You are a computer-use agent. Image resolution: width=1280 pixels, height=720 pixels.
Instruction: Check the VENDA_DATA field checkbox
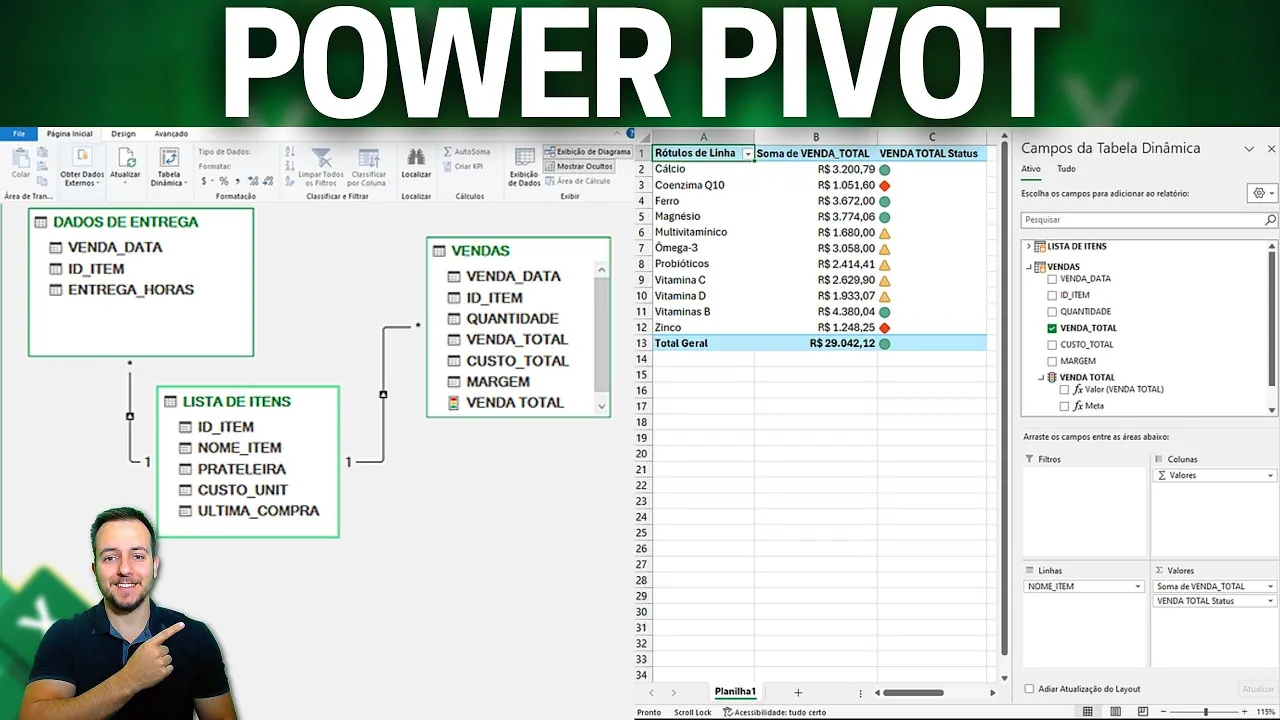(1052, 279)
